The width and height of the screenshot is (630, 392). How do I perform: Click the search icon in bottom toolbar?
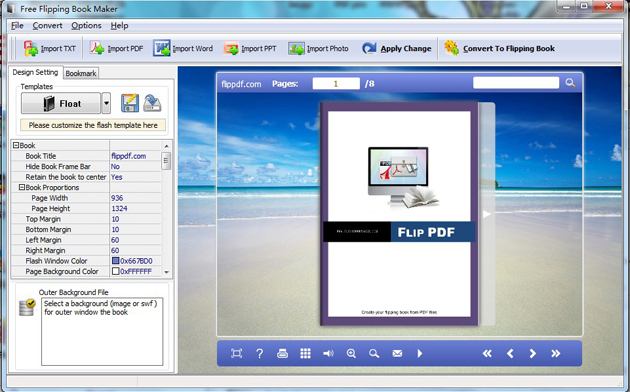374,353
